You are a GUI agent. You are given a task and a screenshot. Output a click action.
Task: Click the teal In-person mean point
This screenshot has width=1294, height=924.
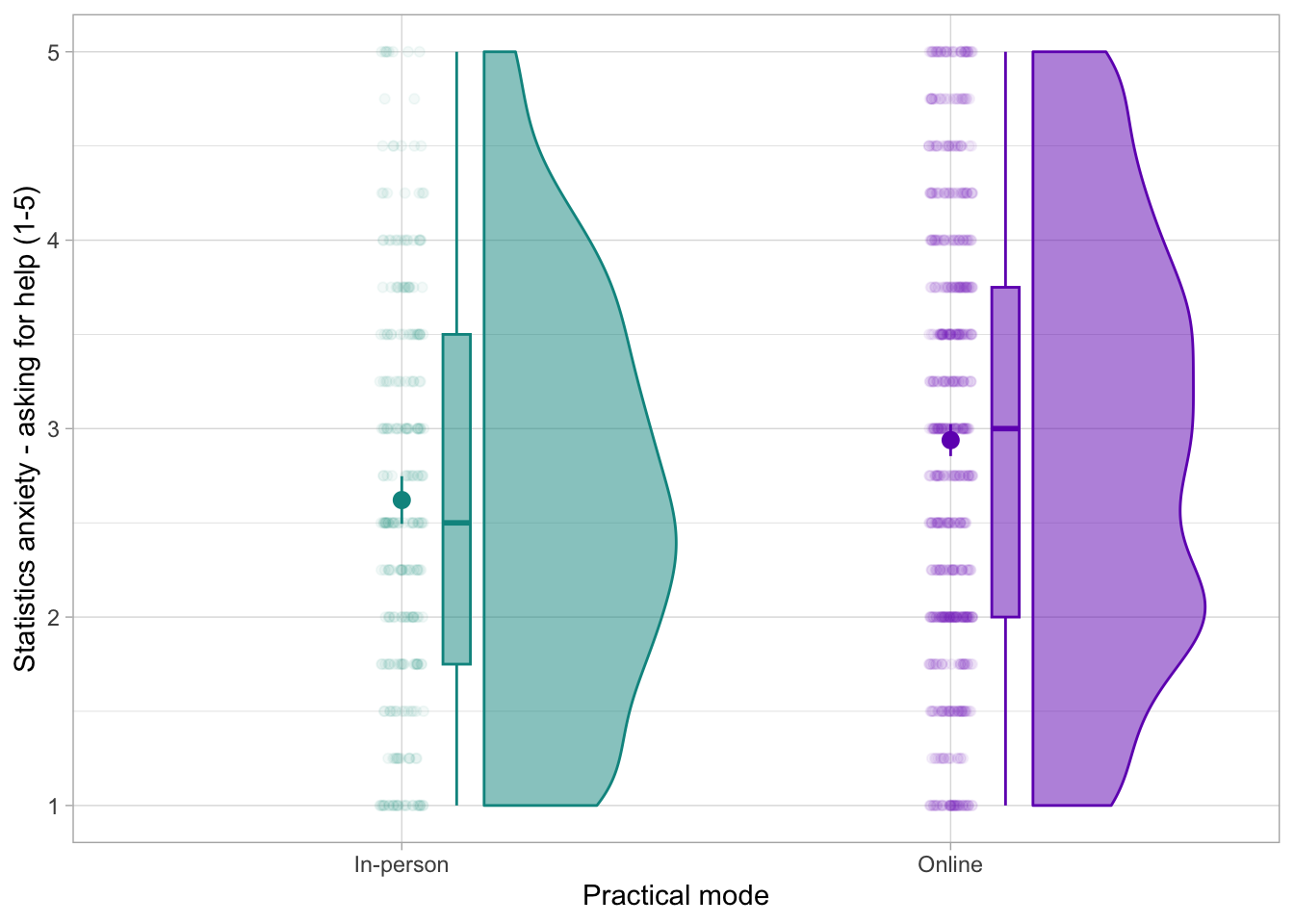coord(401,500)
